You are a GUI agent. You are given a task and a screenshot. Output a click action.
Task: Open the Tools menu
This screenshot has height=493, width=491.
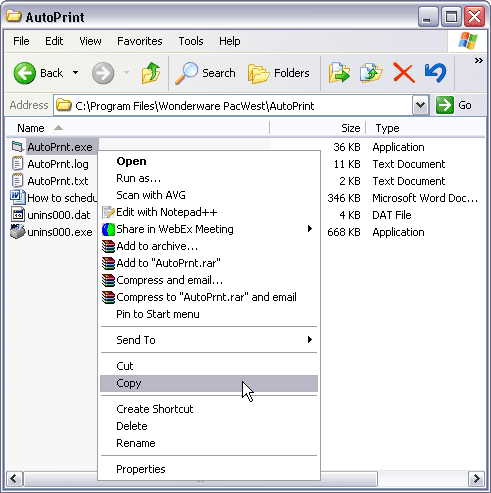tap(191, 41)
